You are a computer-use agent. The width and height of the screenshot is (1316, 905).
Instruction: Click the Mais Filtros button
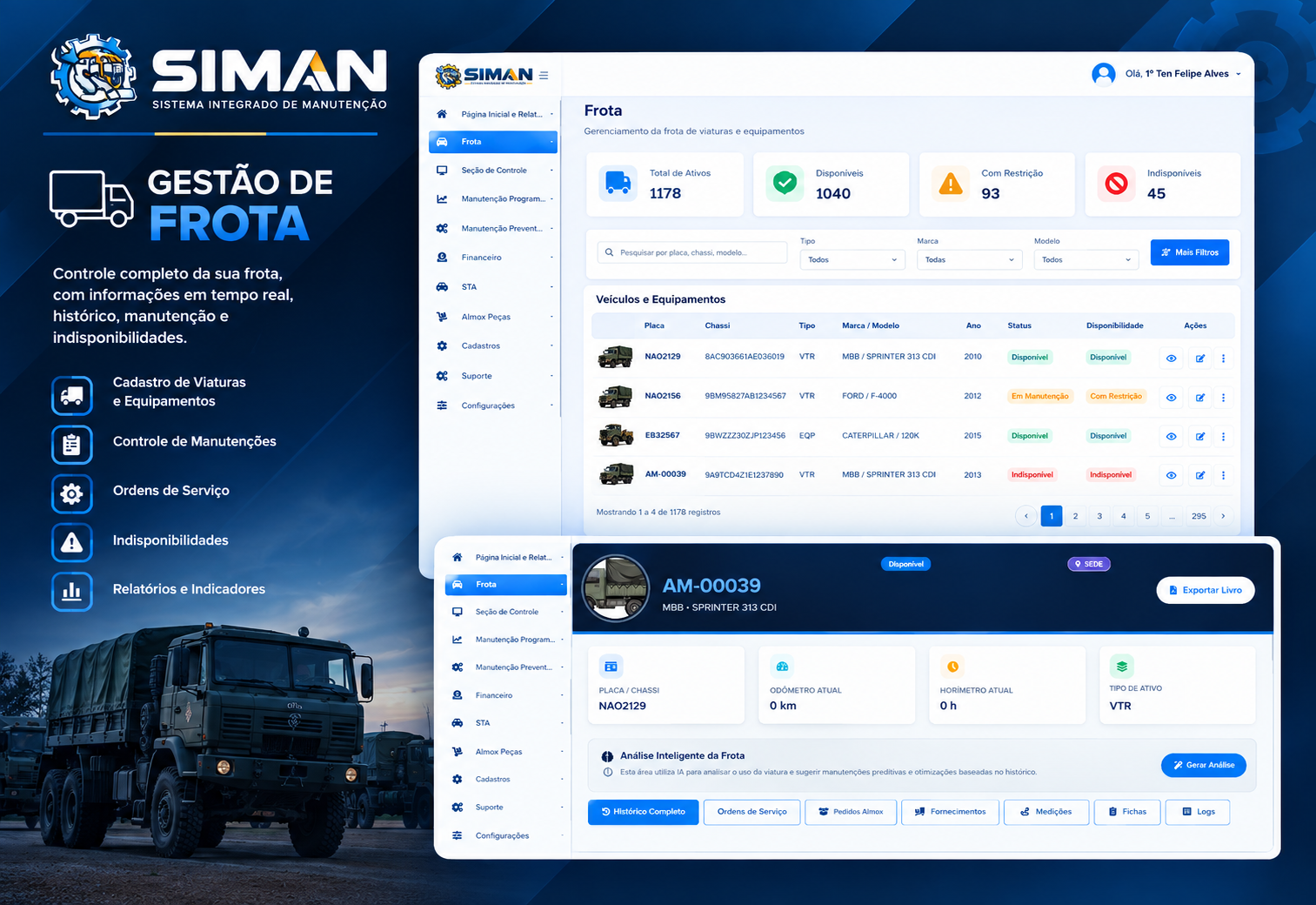(x=1190, y=252)
